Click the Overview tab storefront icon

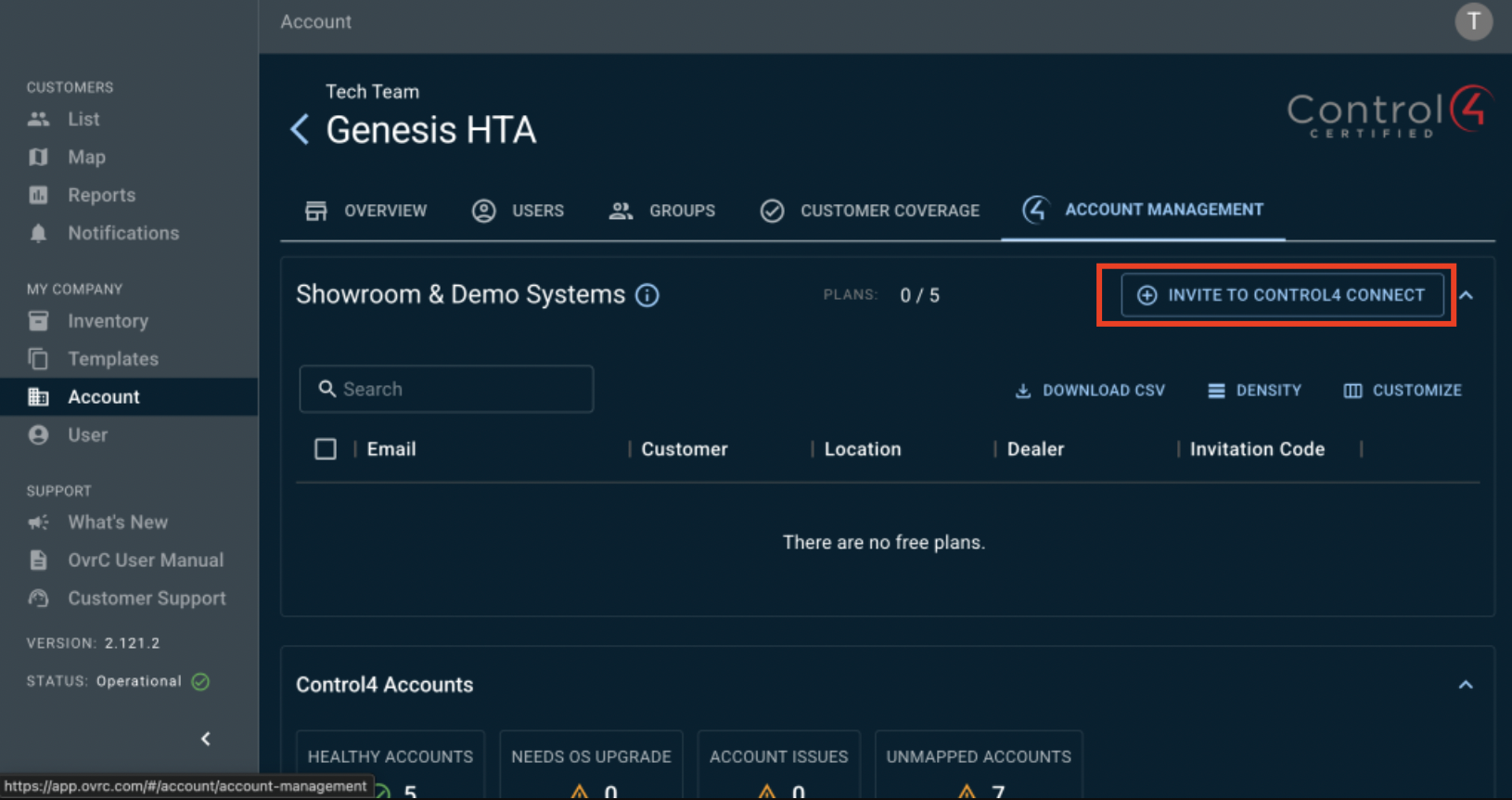click(x=316, y=211)
